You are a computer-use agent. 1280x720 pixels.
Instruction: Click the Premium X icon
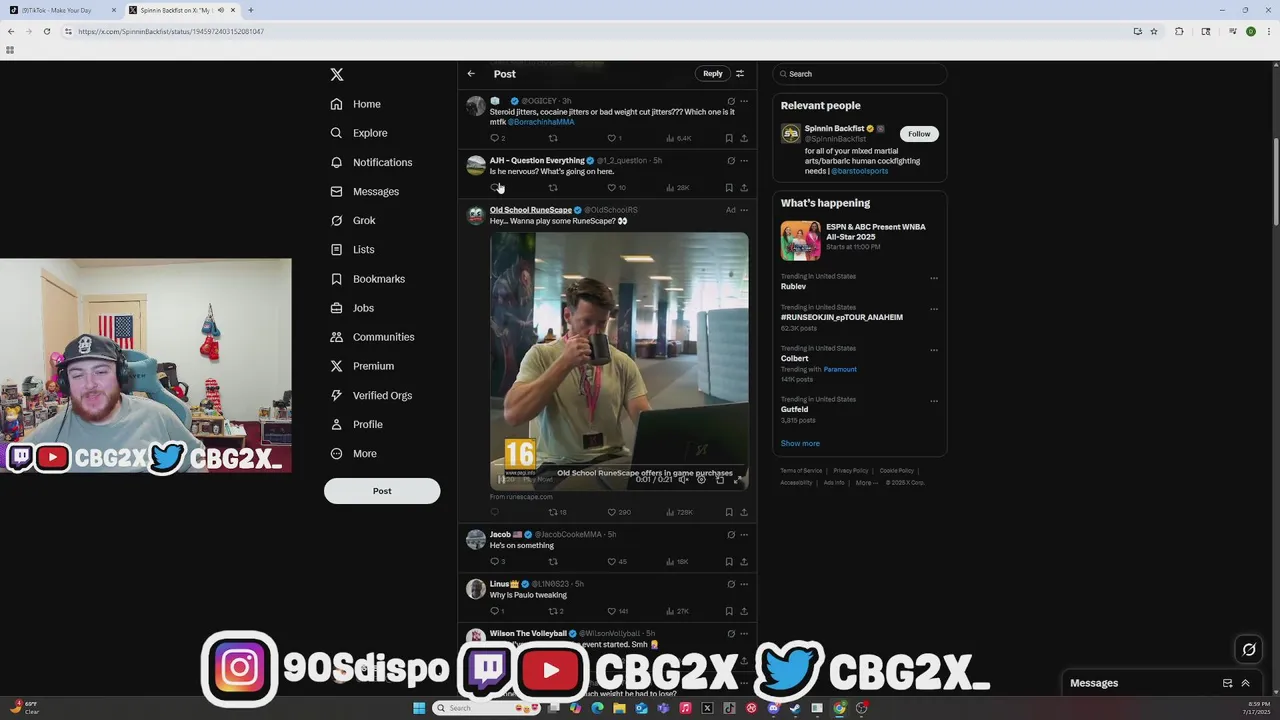[x=336, y=366]
